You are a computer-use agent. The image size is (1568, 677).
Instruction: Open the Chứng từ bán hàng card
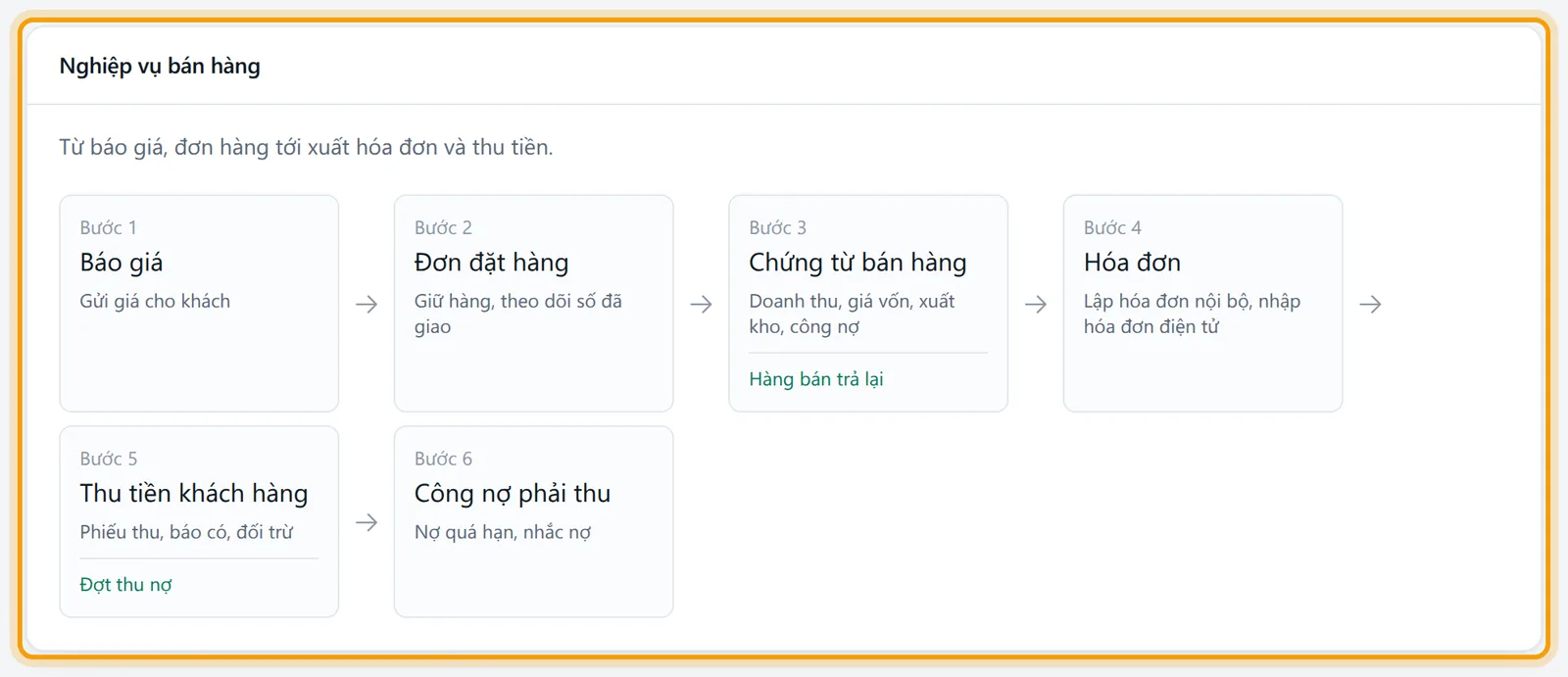pos(868,303)
